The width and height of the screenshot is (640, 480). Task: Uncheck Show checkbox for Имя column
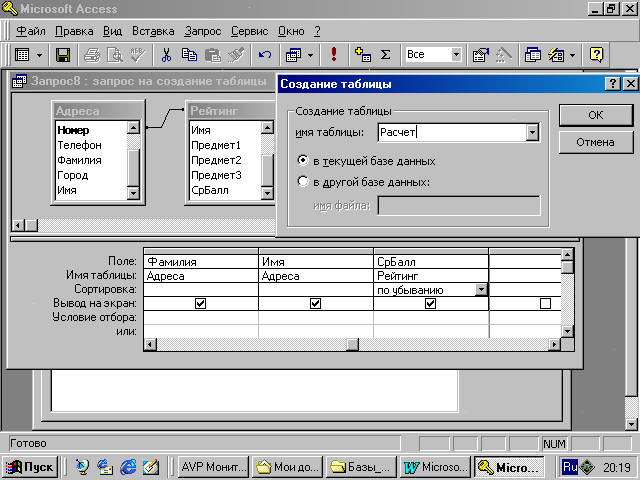316,303
